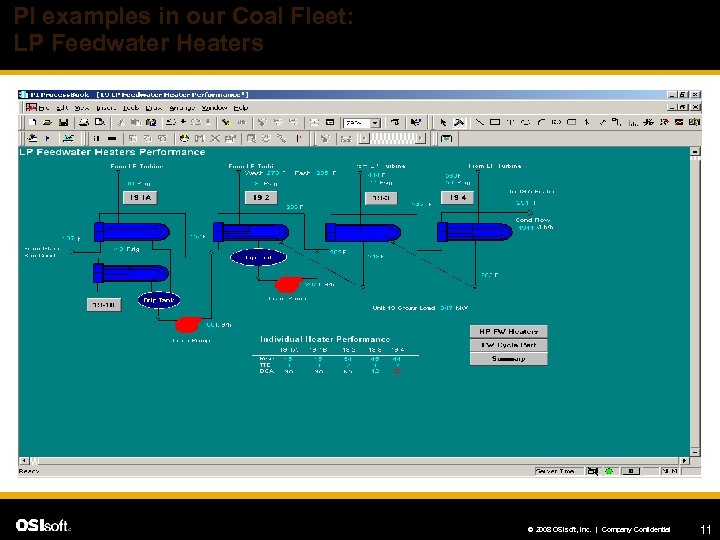The image size is (720, 540).
Task: Select the Run mode pointer arrow
Action: tap(443, 123)
